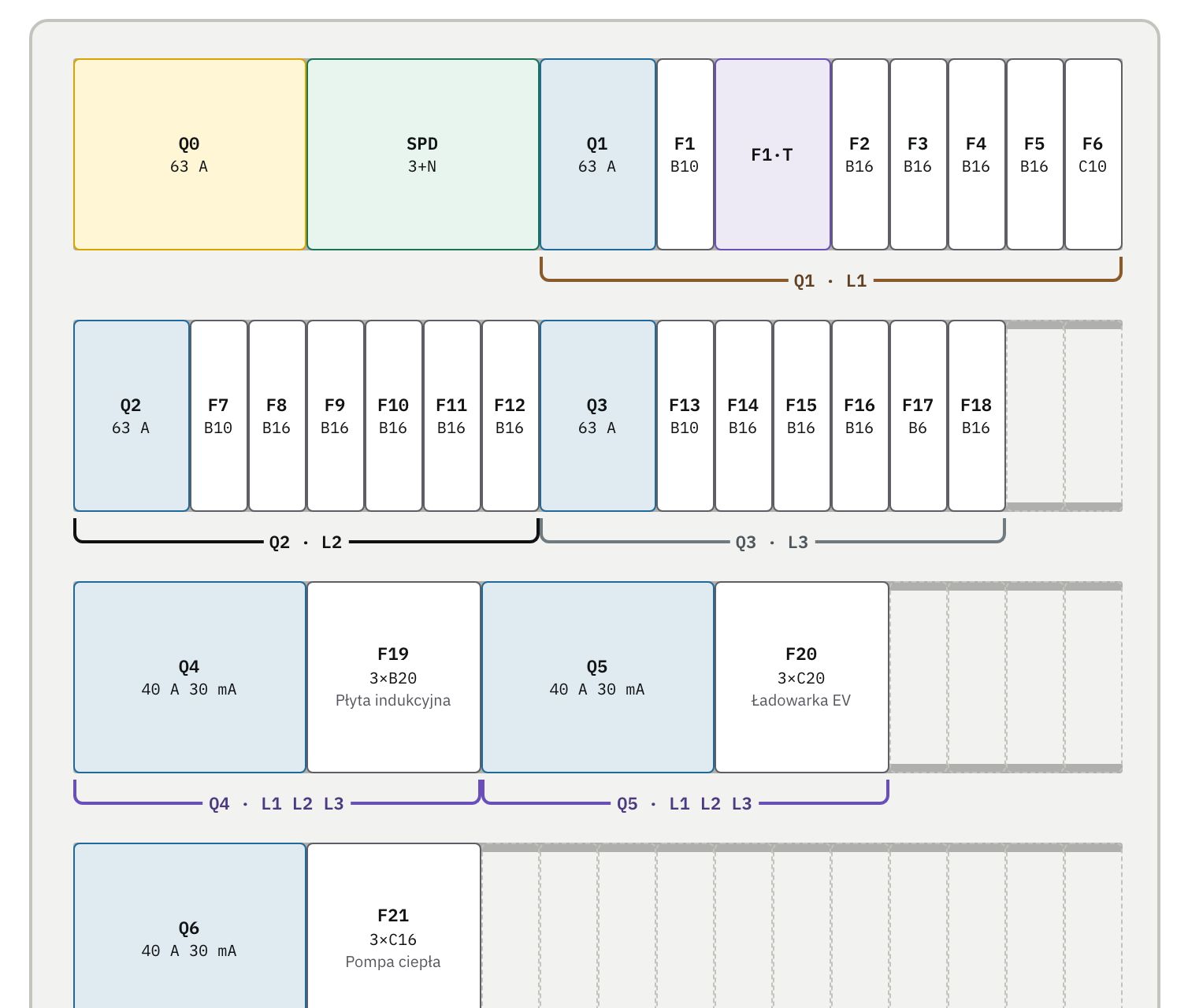The image size is (1188, 1008).
Task: Select the Q3 63 A module
Action: [x=598, y=416]
